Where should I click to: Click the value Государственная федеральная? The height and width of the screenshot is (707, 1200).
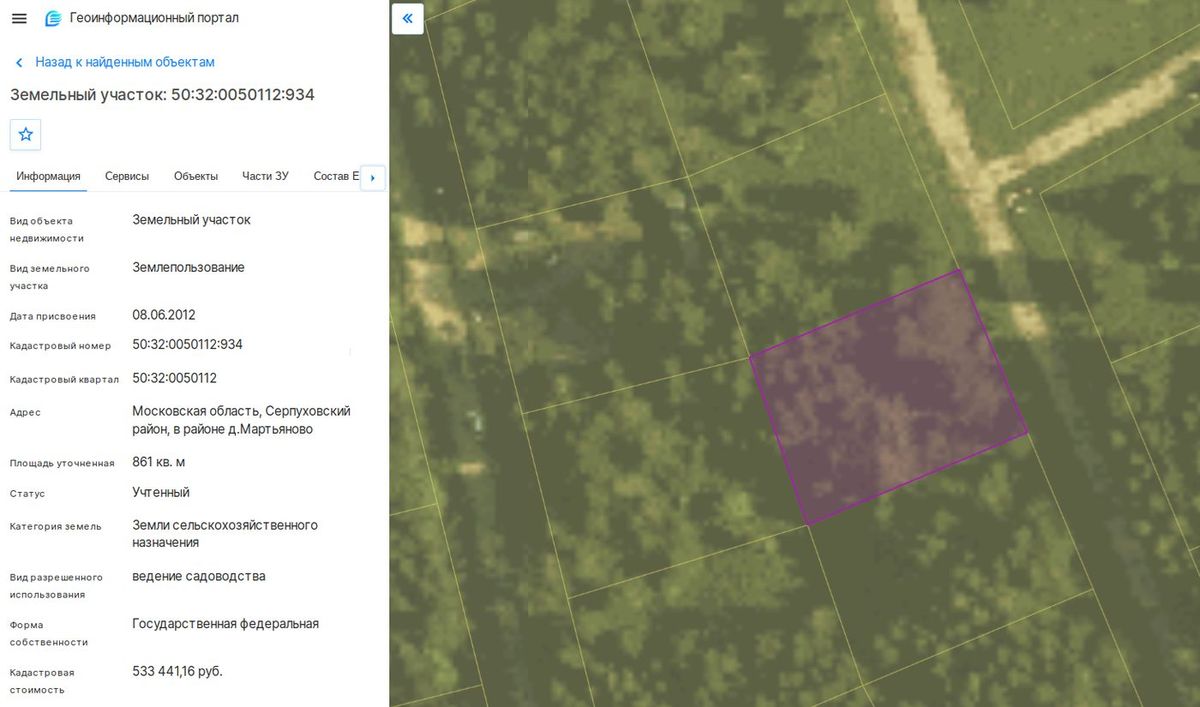[x=225, y=624]
